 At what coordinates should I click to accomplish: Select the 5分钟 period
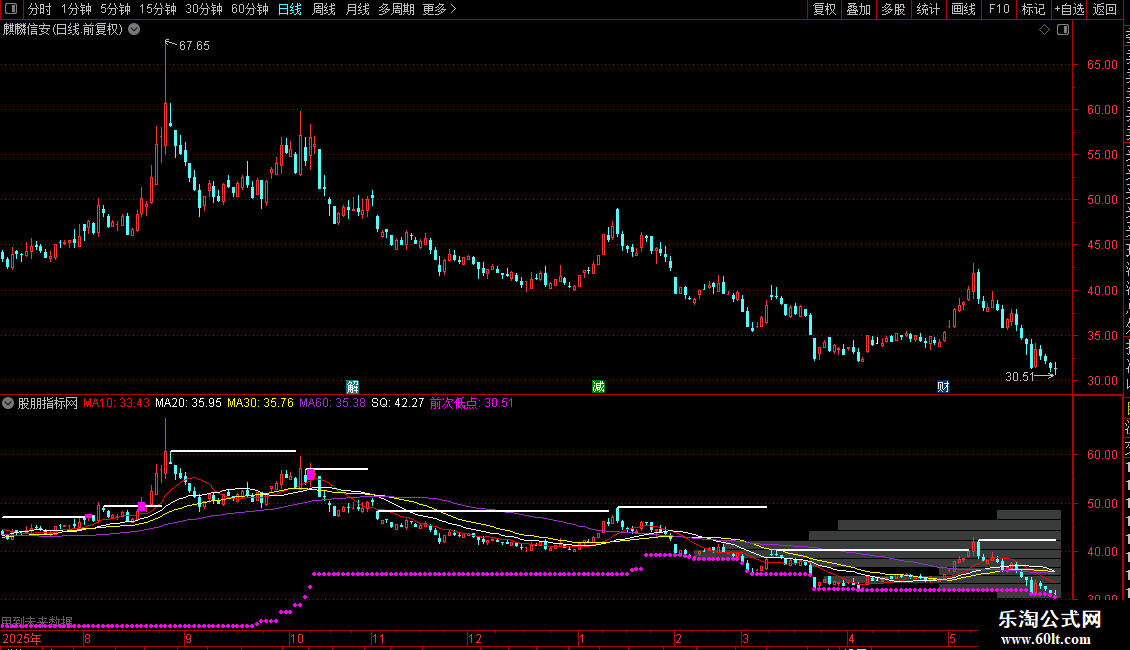pos(115,9)
